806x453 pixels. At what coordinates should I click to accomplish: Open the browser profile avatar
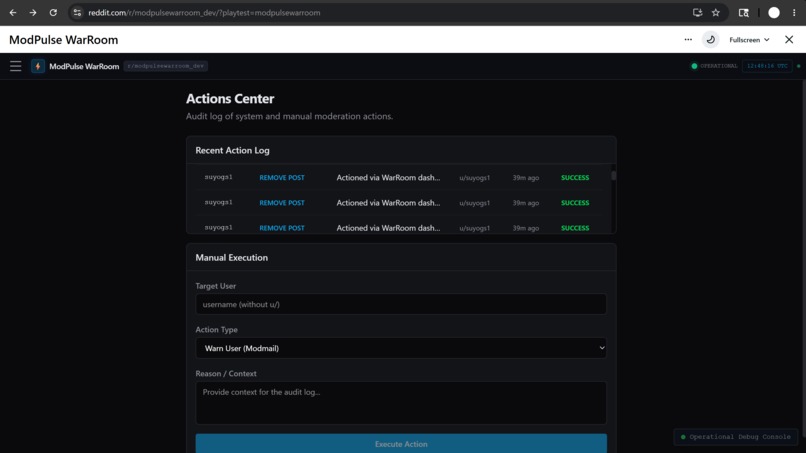tap(774, 13)
